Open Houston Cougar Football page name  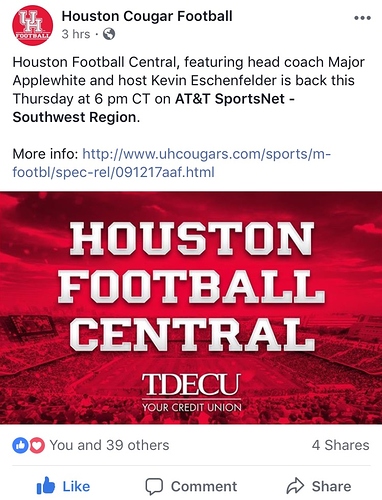coord(147,16)
